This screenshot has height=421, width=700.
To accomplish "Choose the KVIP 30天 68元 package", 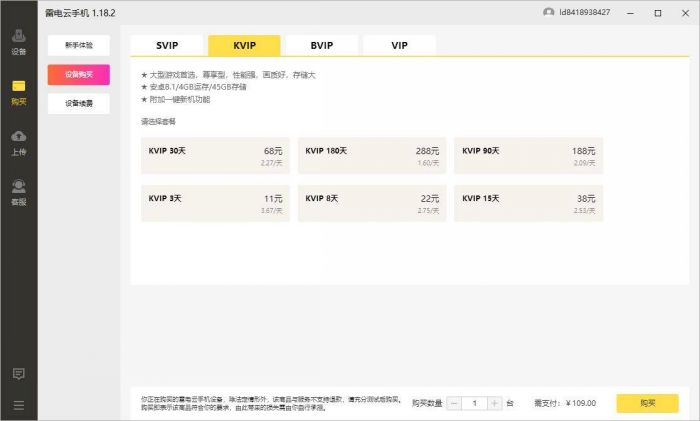I will 215,156.
